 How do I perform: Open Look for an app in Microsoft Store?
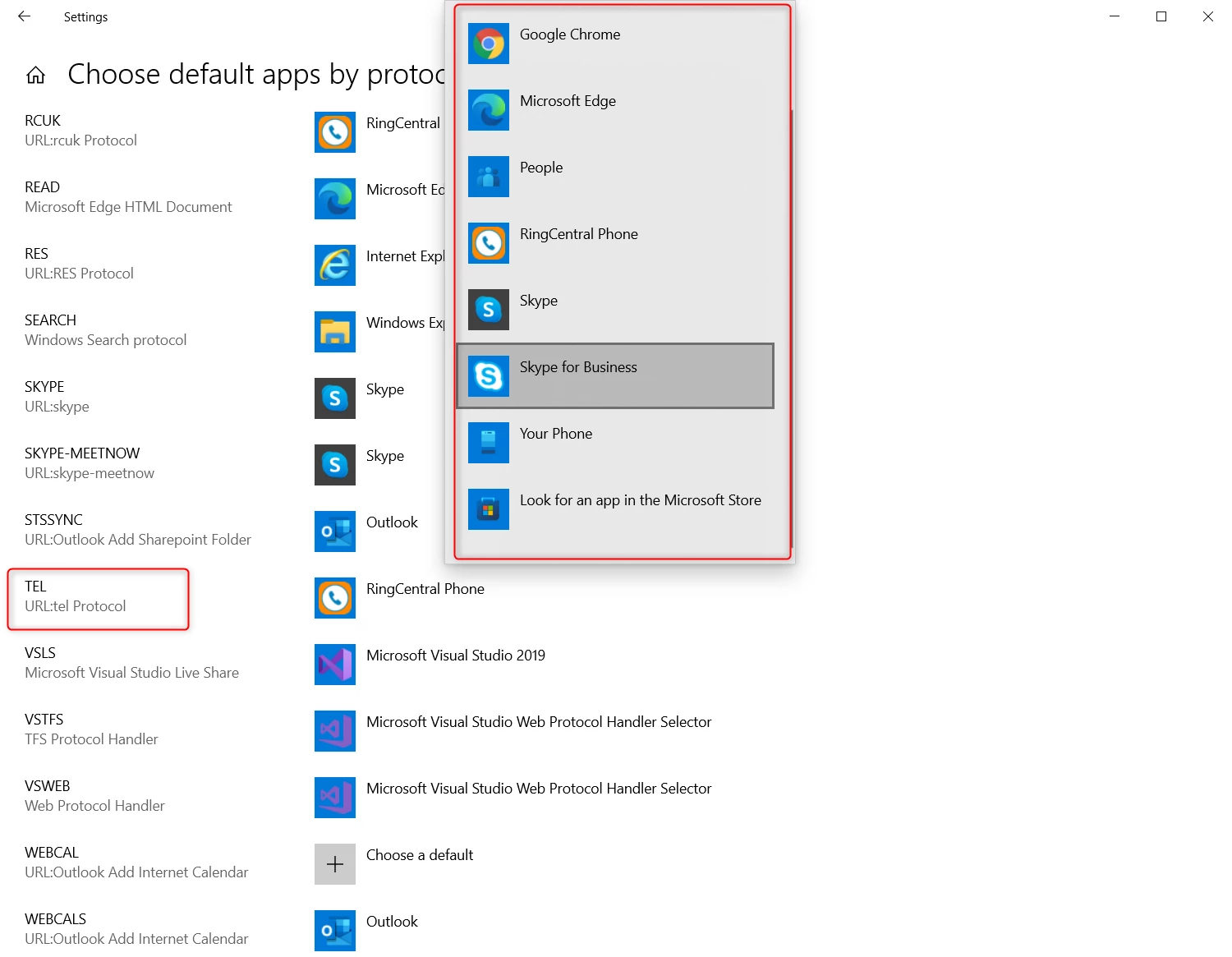(x=615, y=509)
